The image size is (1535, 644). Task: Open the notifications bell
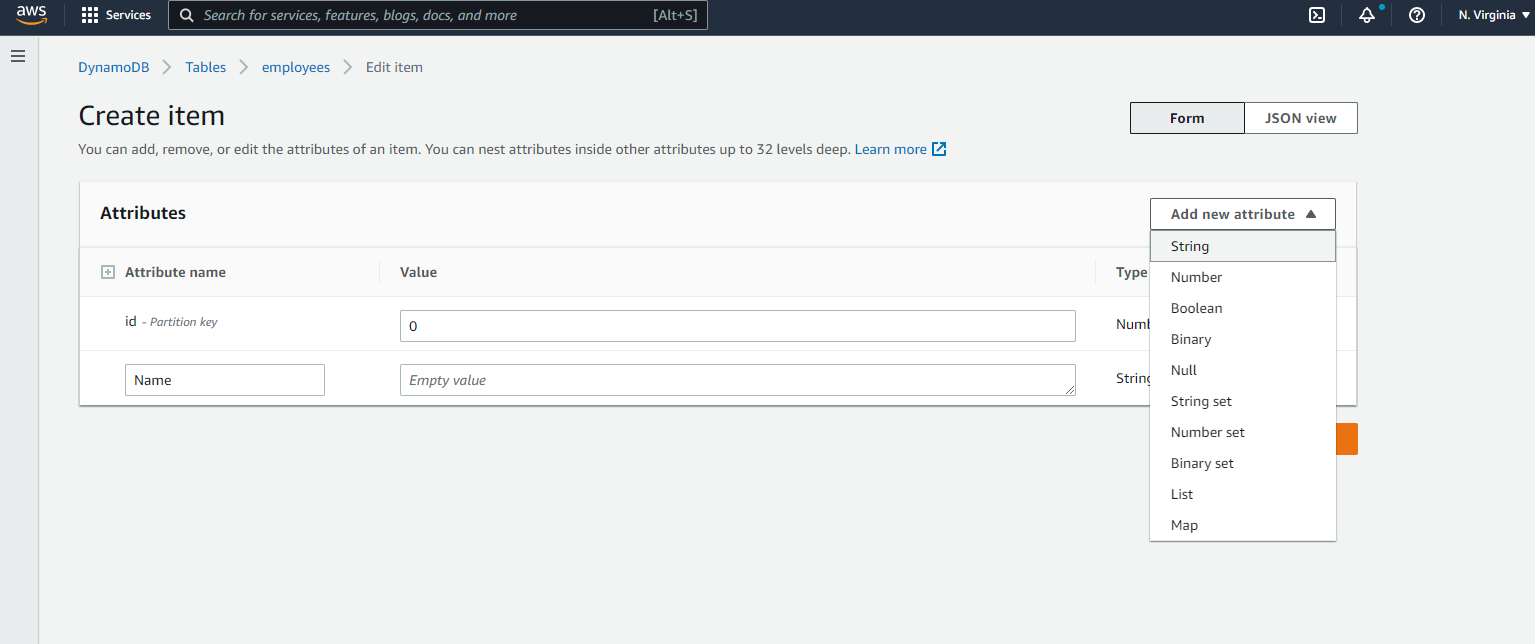pos(1367,15)
